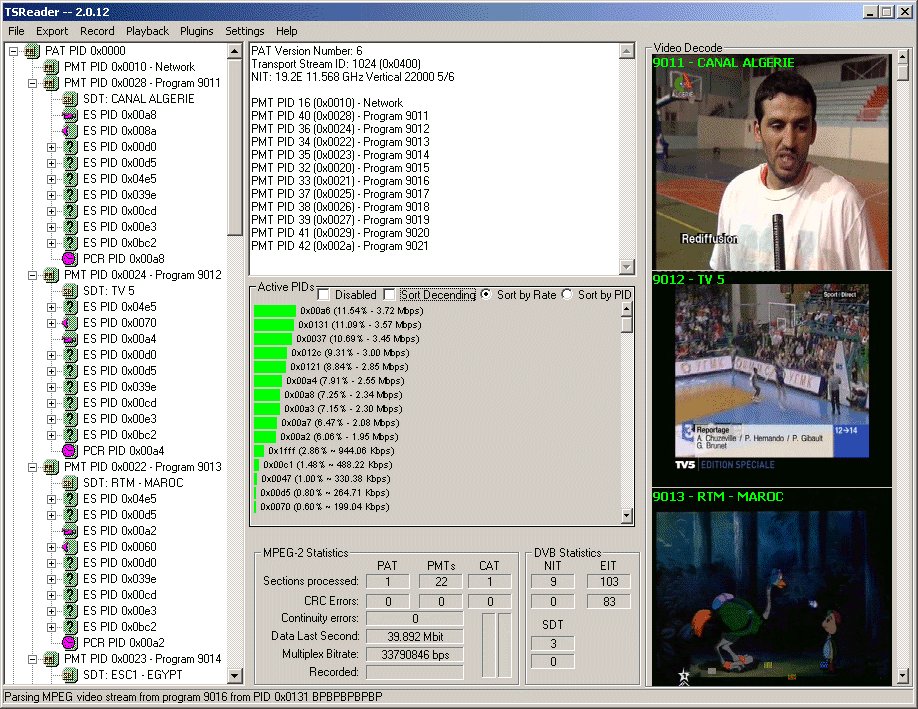The width and height of the screenshot is (918, 709).
Task: Click the unknown-stream icon for ES PID 0x039e under Program 9013
Action: click(69, 579)
